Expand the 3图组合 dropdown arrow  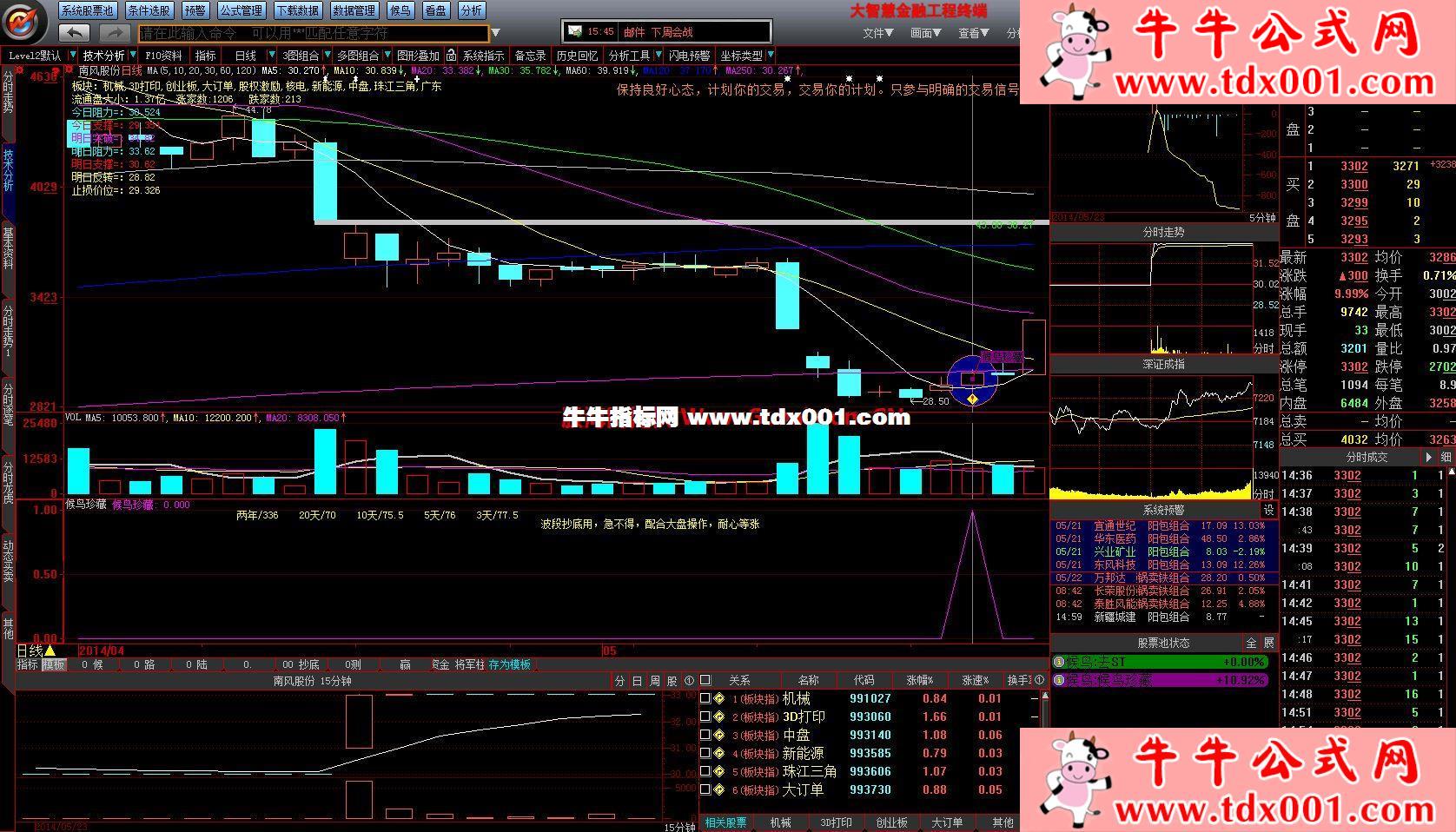coord(328,56)
